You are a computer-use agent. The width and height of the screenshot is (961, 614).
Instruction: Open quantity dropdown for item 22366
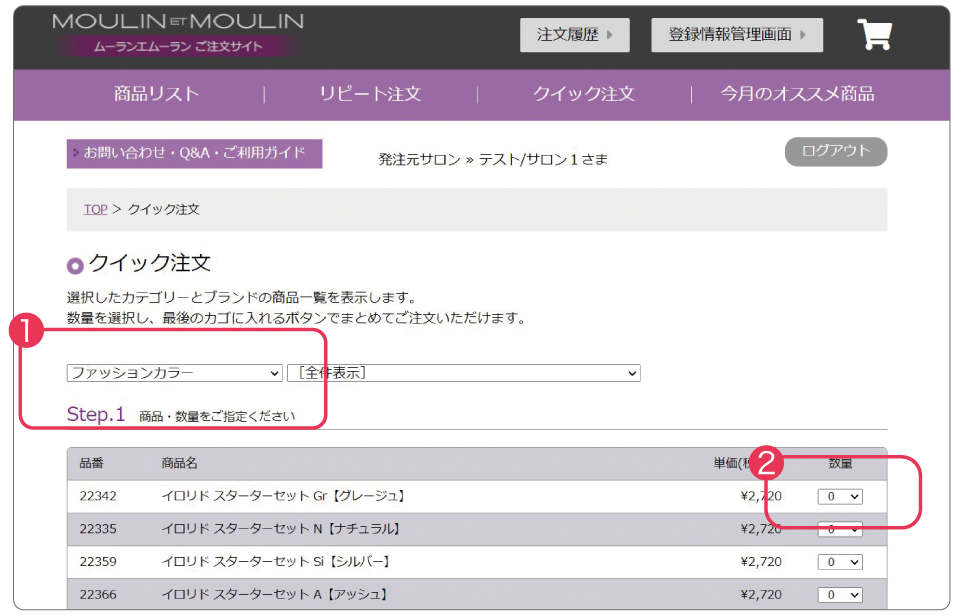pos(839,594)
